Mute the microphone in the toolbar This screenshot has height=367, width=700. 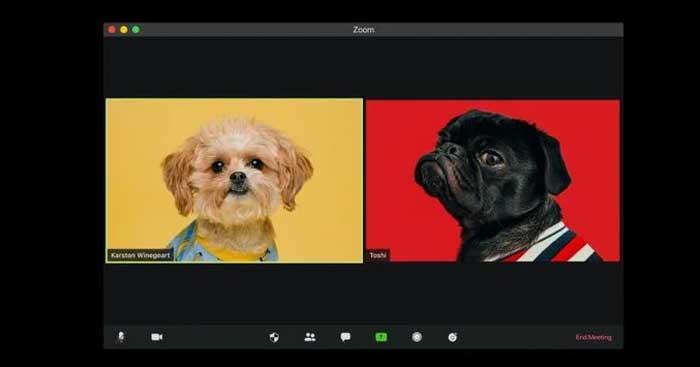click(121, 337)
